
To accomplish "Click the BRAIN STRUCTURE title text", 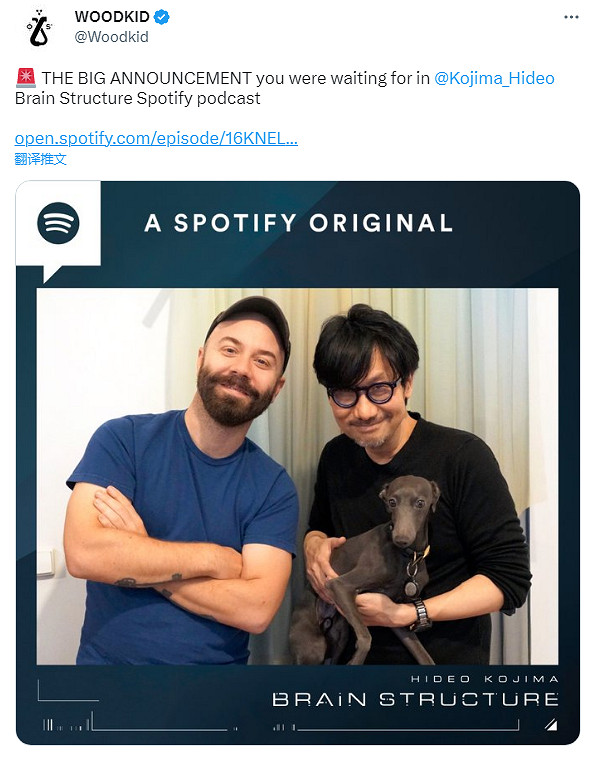I will point(415,700).
